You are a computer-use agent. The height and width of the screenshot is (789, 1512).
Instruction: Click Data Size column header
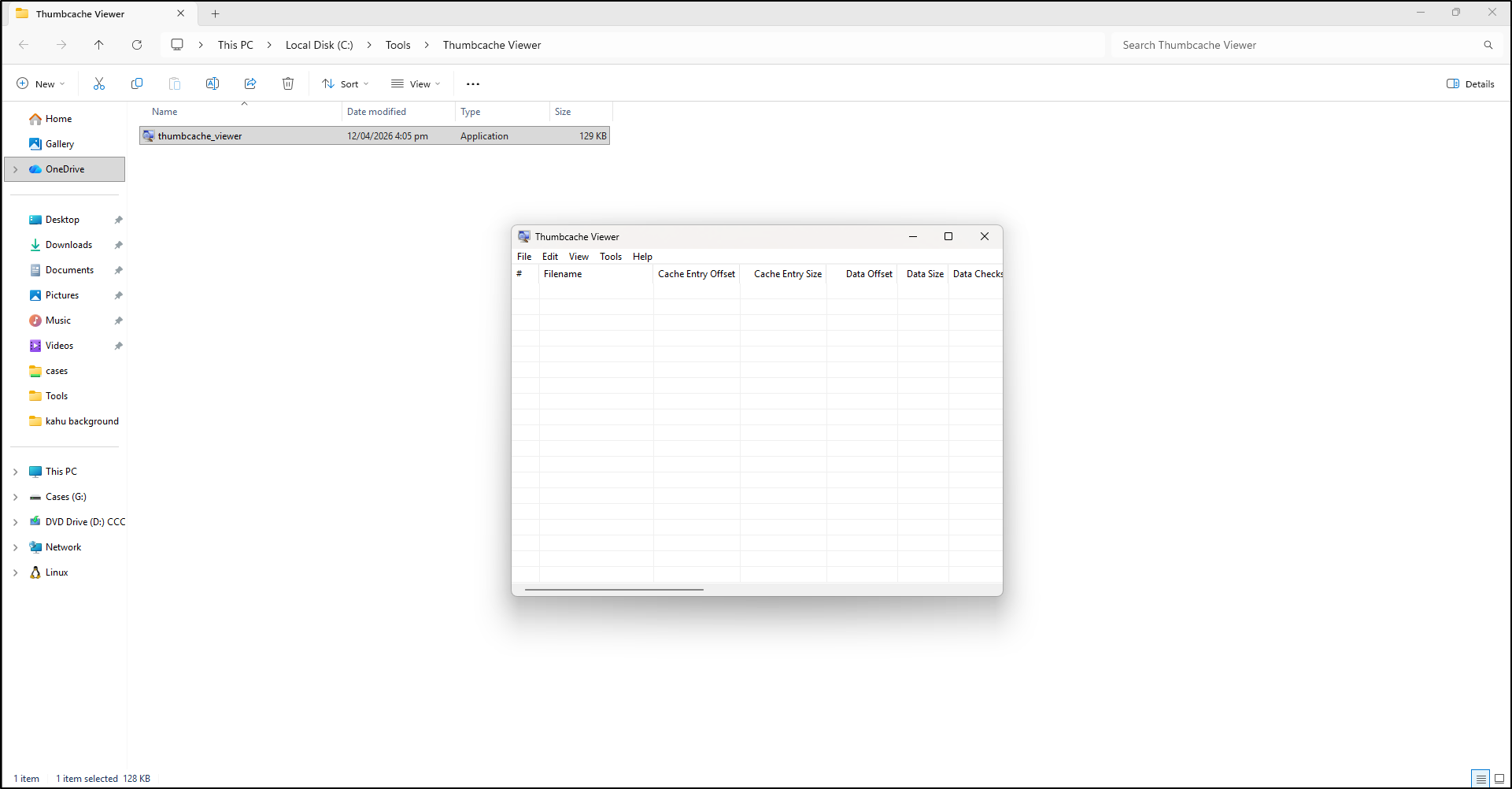tap(923, 274)
